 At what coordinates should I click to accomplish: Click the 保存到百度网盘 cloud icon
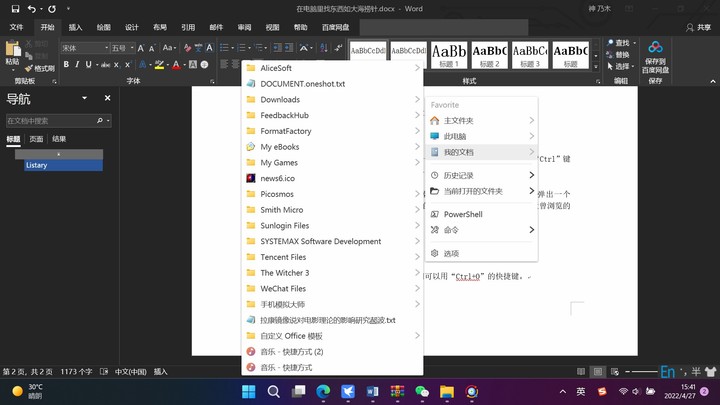tap(655, 48)
